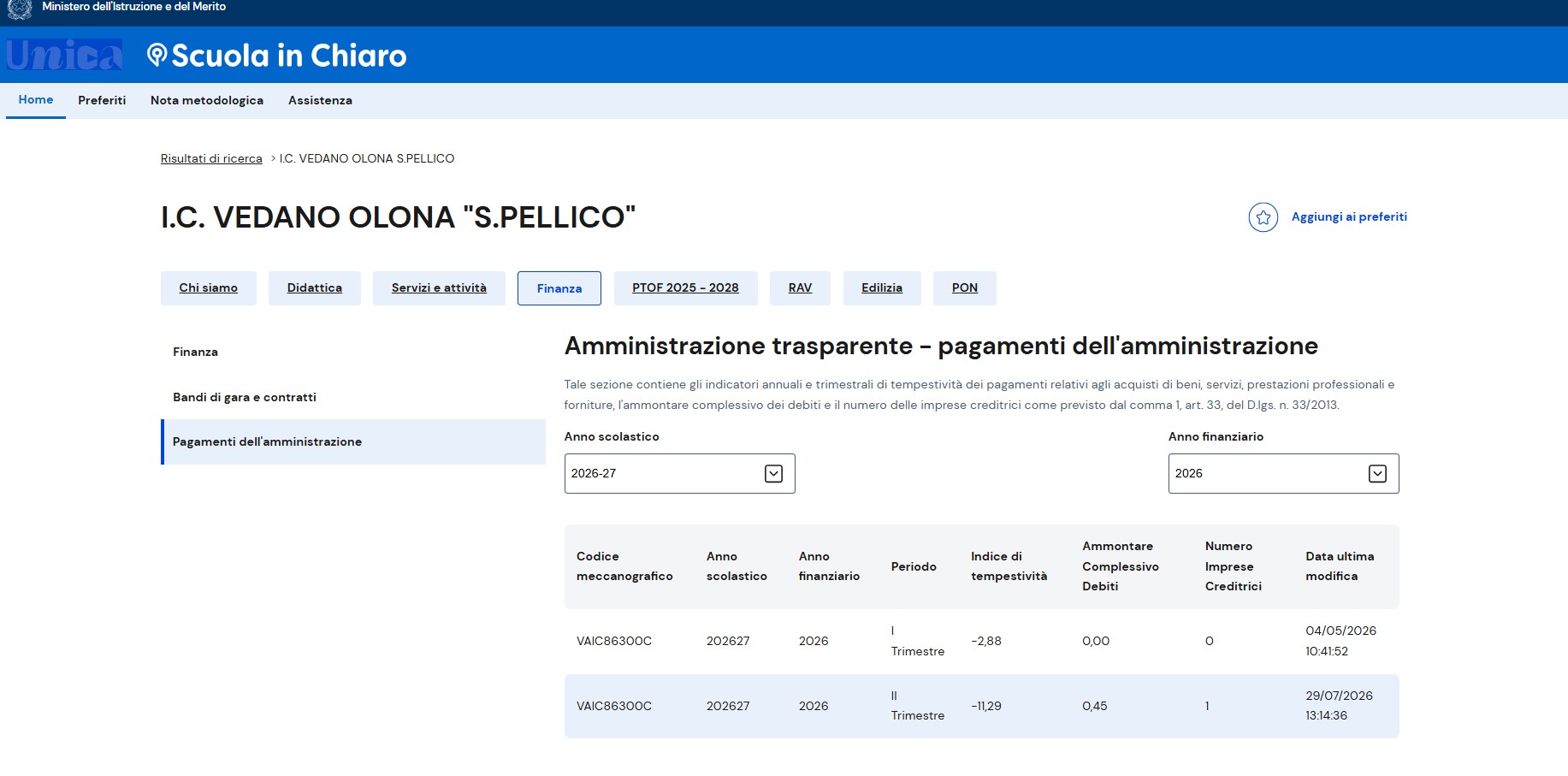Click the -2,88 tempestività value
Screen dimensions: 1568x776
tap(986, 642)
